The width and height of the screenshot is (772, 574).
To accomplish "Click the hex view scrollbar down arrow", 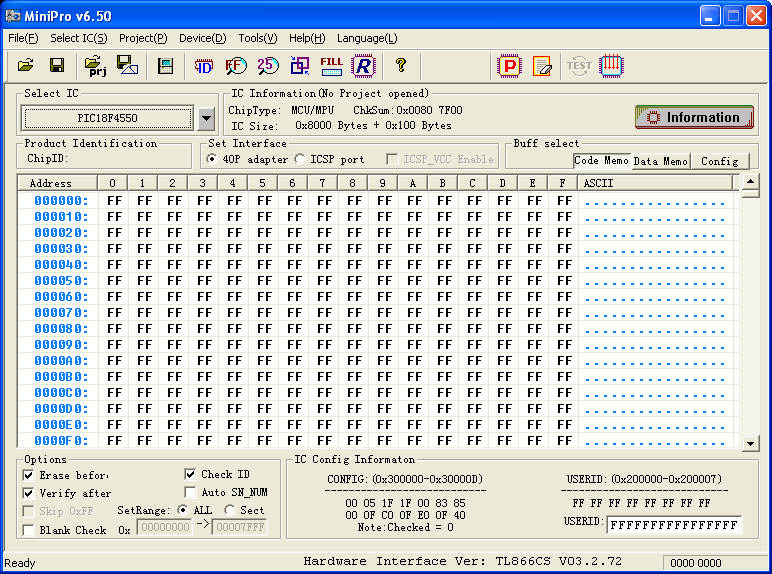I will point(750,442).
